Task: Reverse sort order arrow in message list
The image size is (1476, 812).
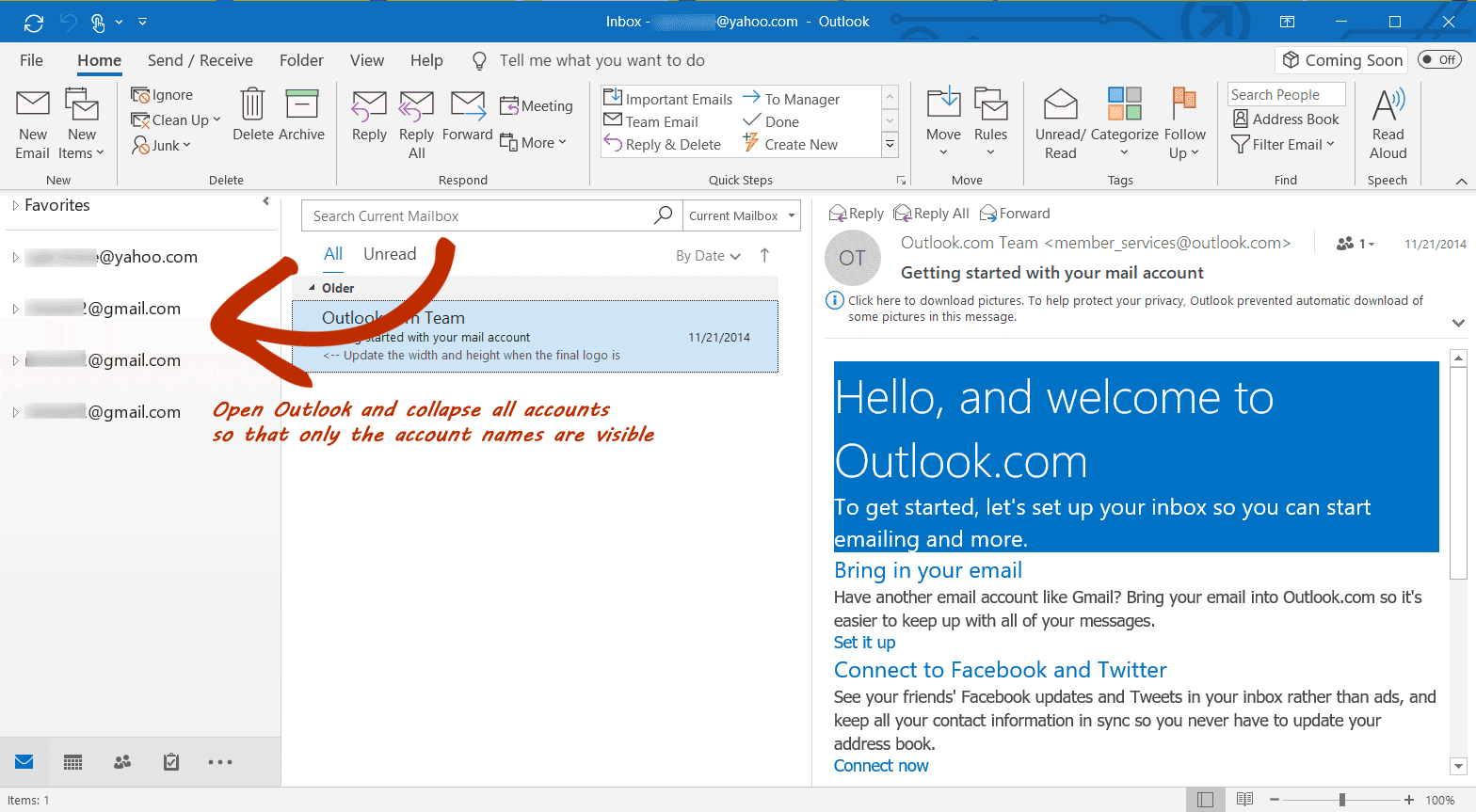Action: [764, 255]
